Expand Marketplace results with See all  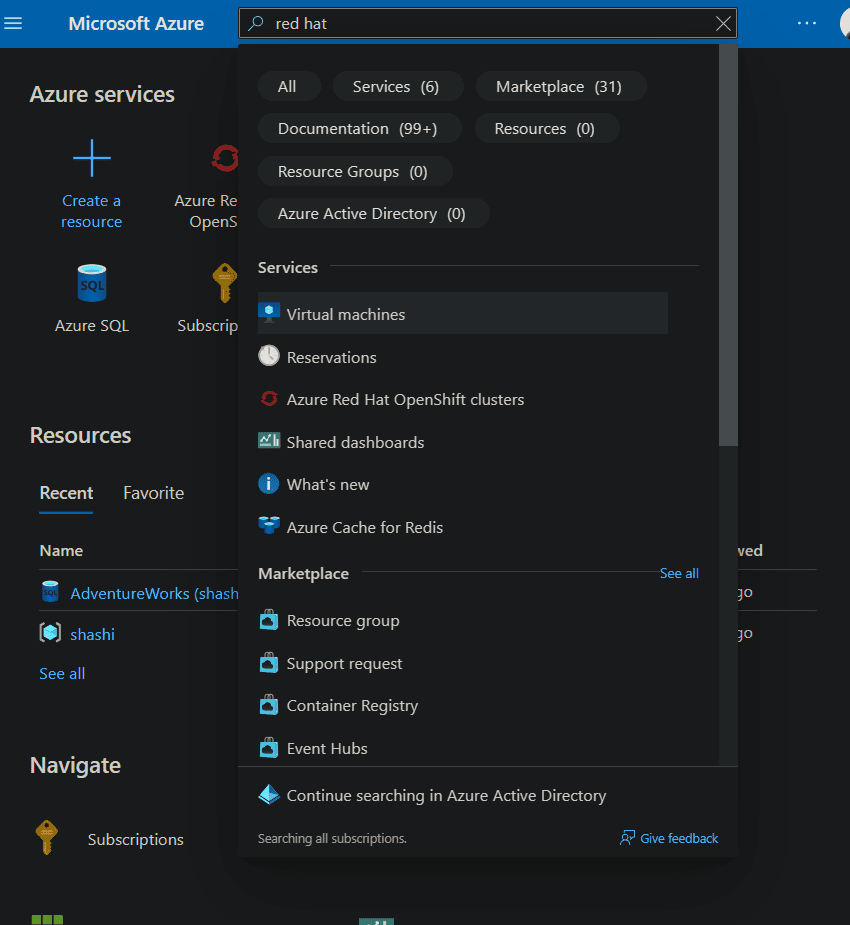pos(679,573)
